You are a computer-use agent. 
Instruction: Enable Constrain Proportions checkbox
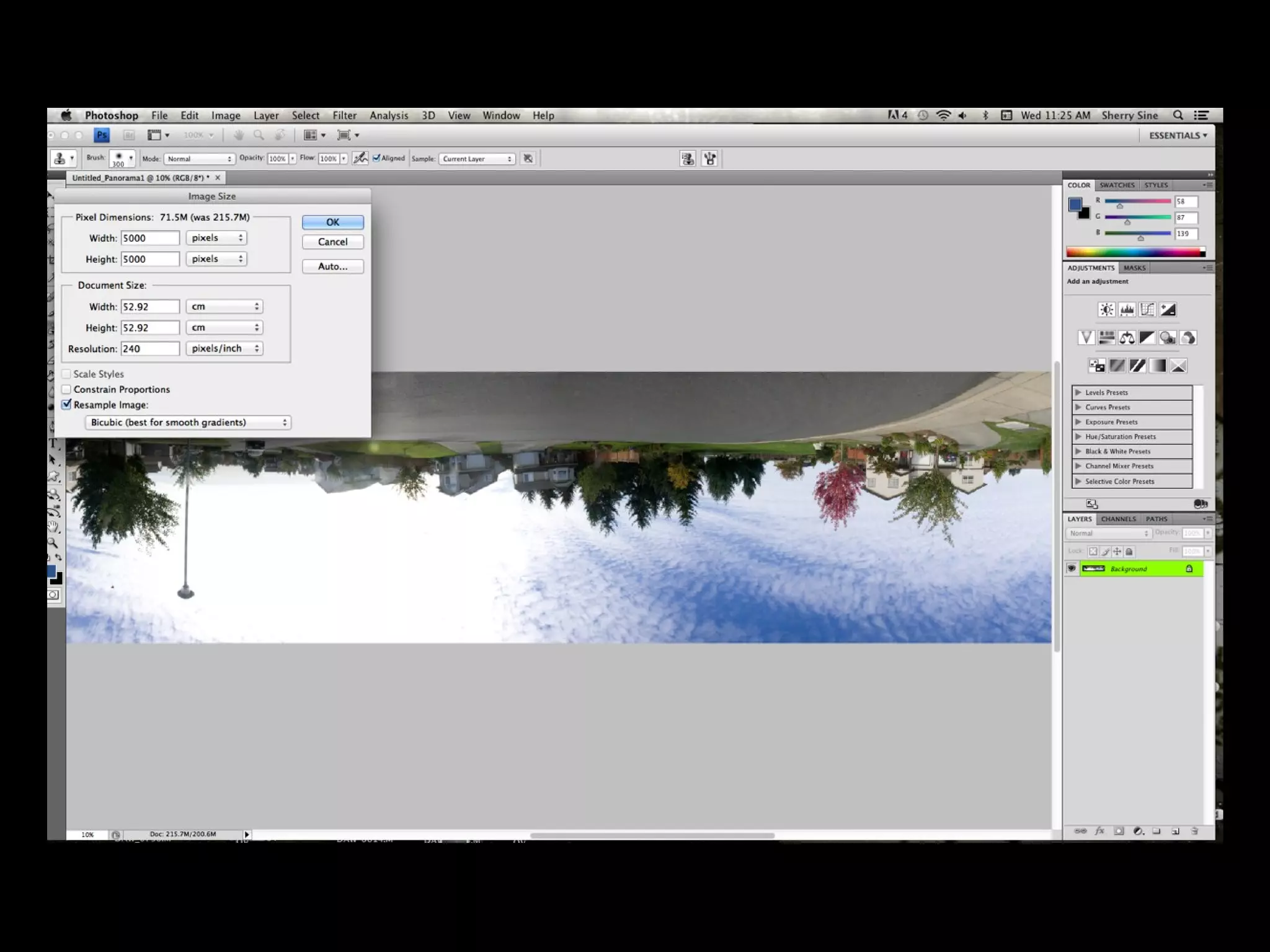tap(67, 389)
